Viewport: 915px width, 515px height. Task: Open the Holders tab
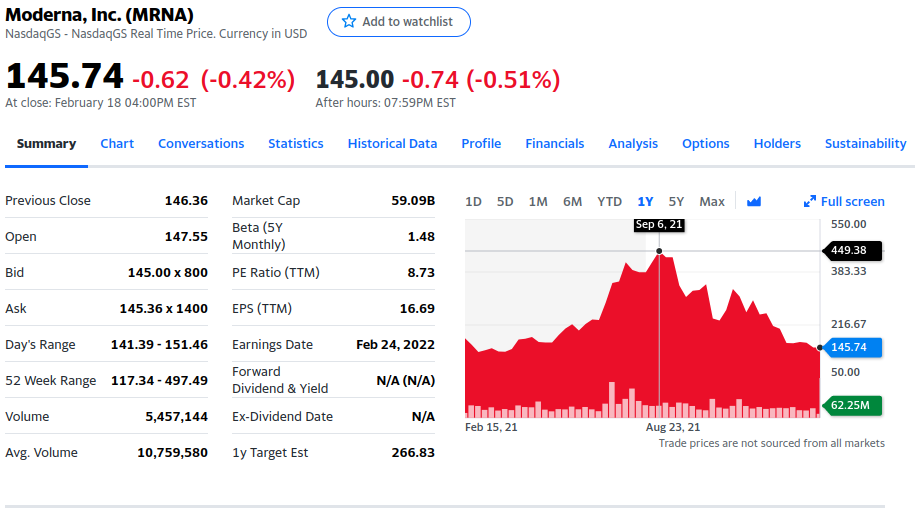tap(777, 143)
